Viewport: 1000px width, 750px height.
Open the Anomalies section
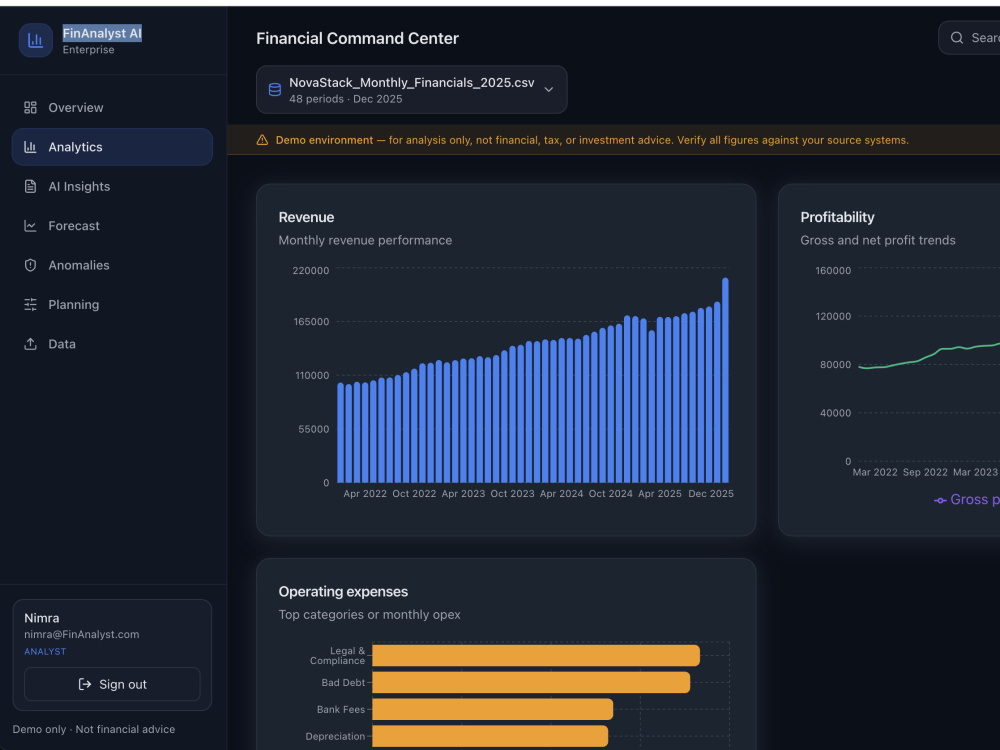click(112, 265)
